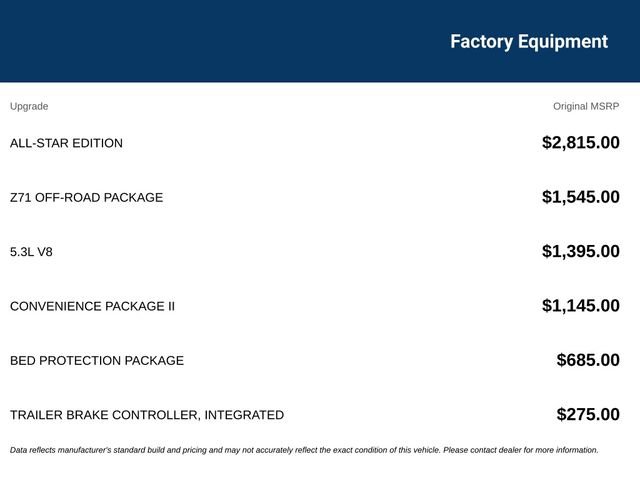Screen dimensions: 640x480
Task: Click the $1,145.00 price amount
Action: click(x=580, y=305)
